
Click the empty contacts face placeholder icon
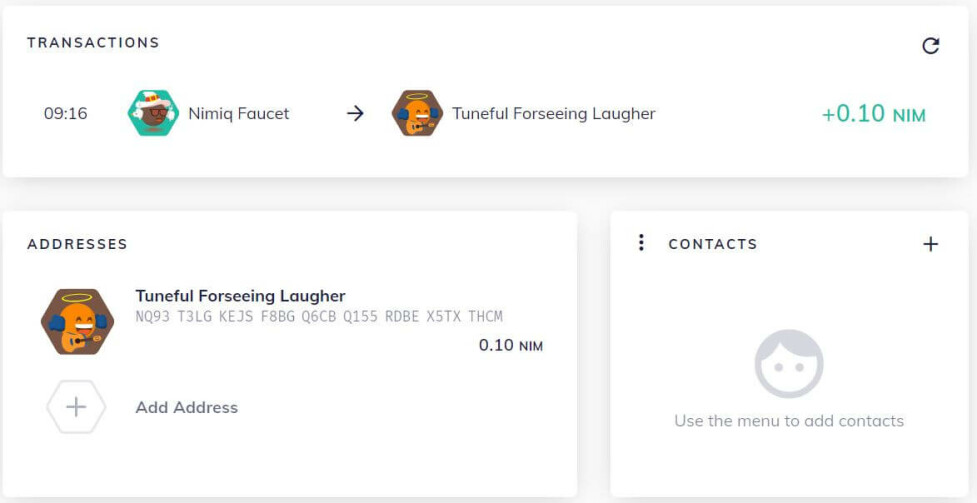[x=789, y=364]
